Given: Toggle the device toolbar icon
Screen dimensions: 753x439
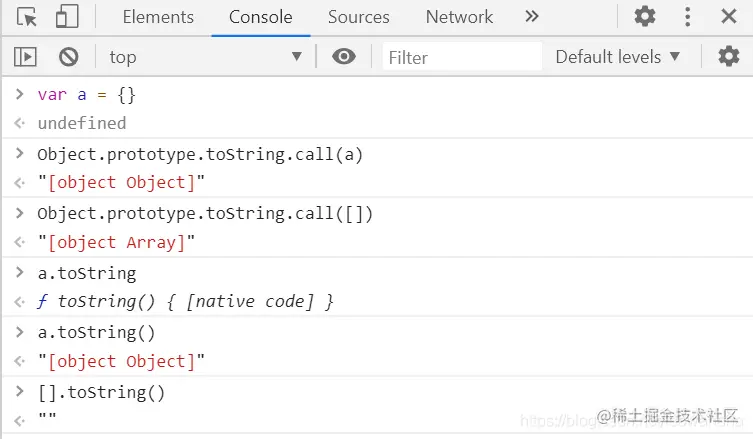Looking at the screenshot, I should [x=67, y=17].
